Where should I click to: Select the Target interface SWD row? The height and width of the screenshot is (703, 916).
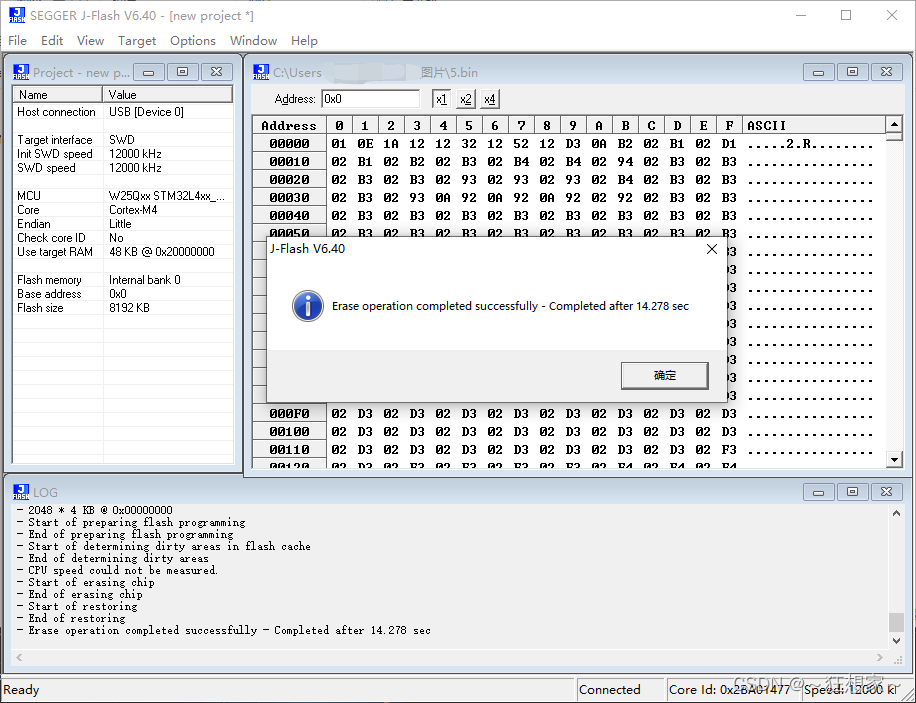[x=123, y=140]
